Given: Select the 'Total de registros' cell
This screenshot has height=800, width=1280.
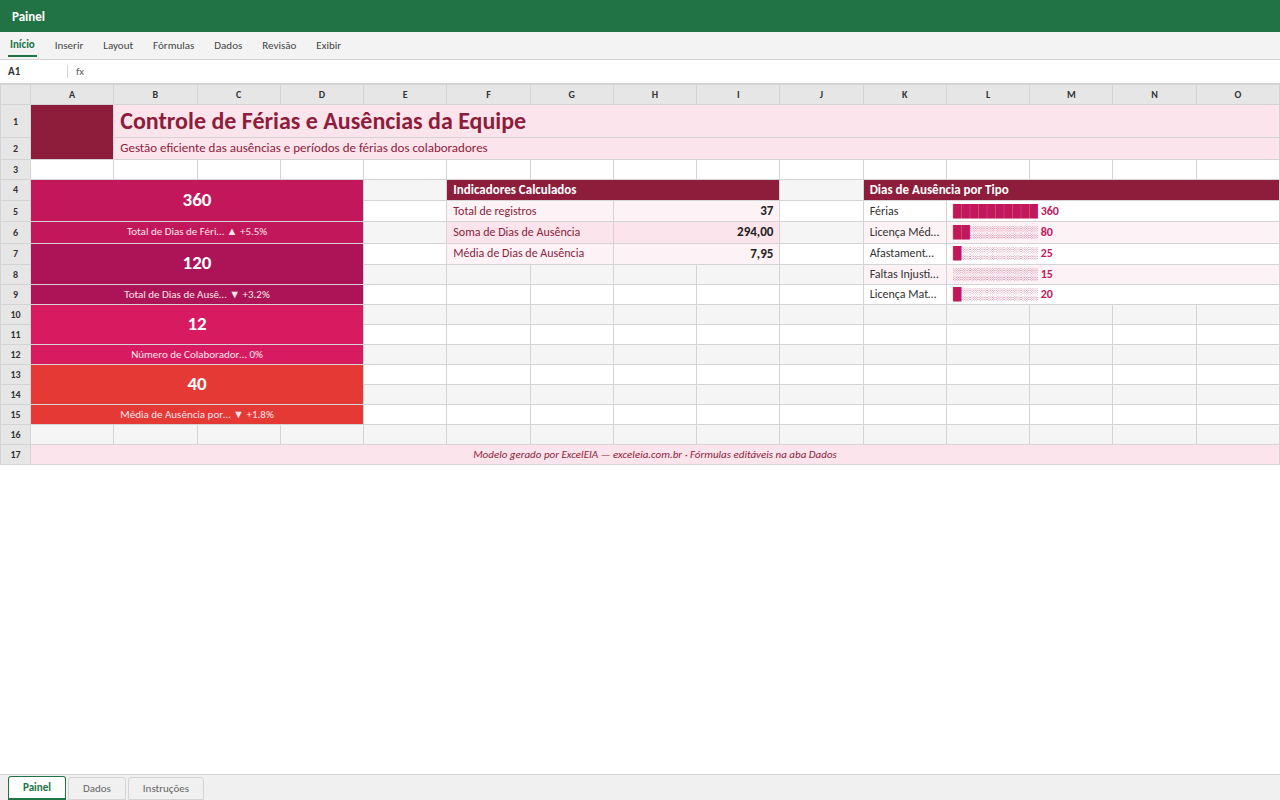Looking at the screenshot, I should (530, 211).
